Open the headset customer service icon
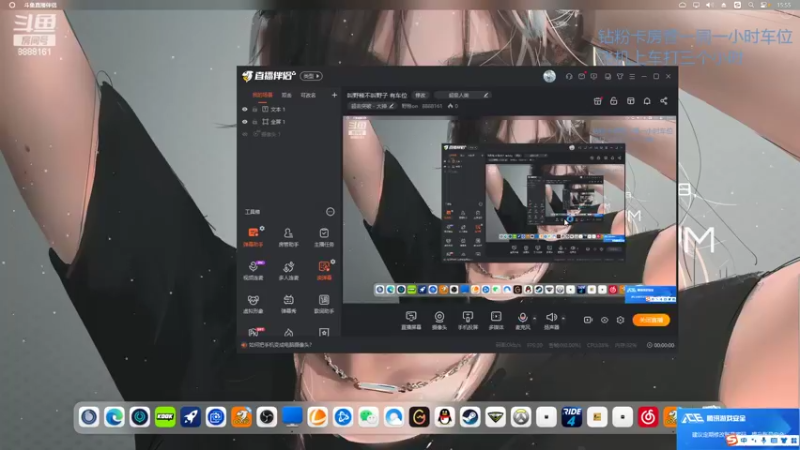This screenshot has height=450, width=800. point(569,77)
